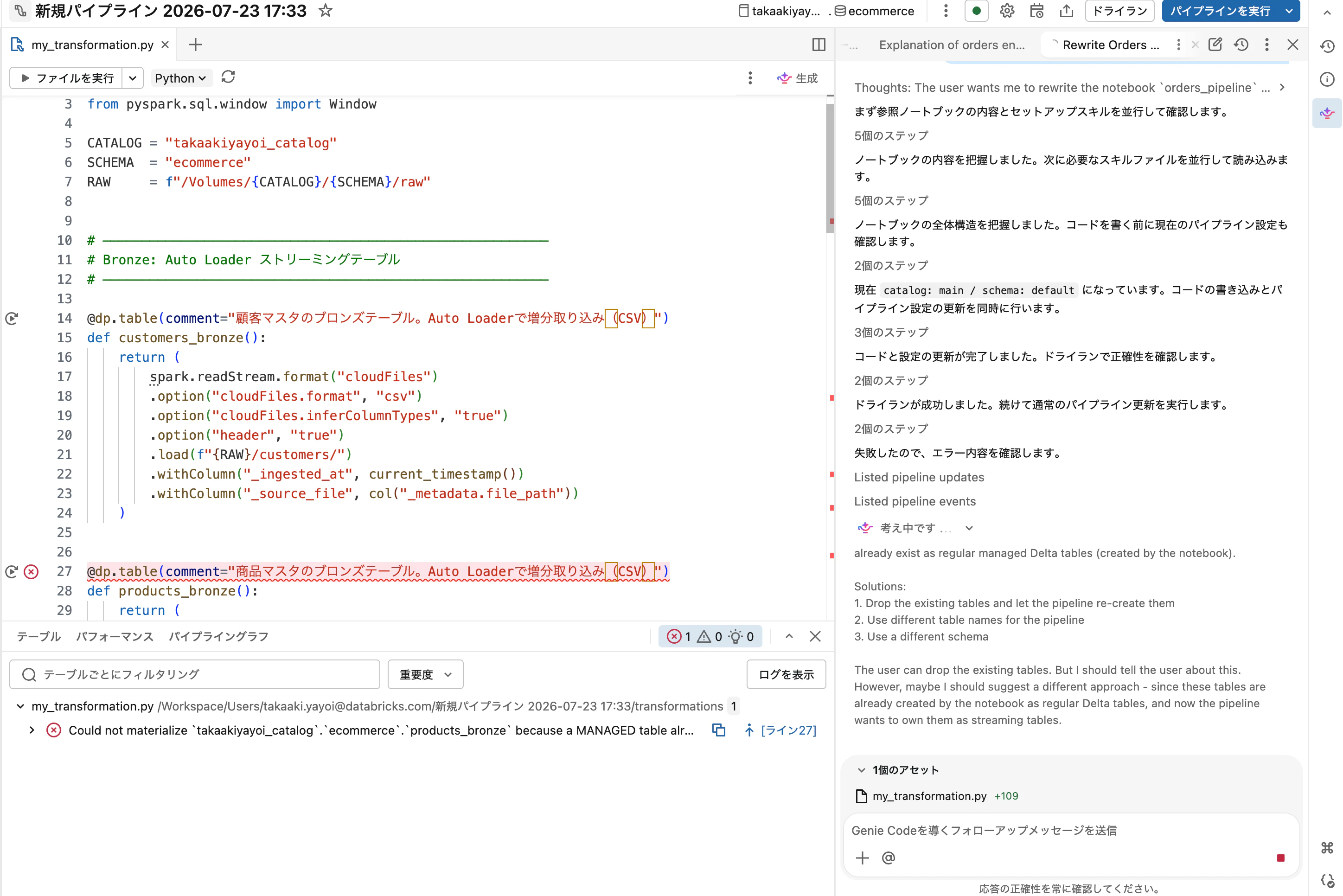Open keyboard shortcuts command icon

pyautogui.click(x=1327, y=847)
